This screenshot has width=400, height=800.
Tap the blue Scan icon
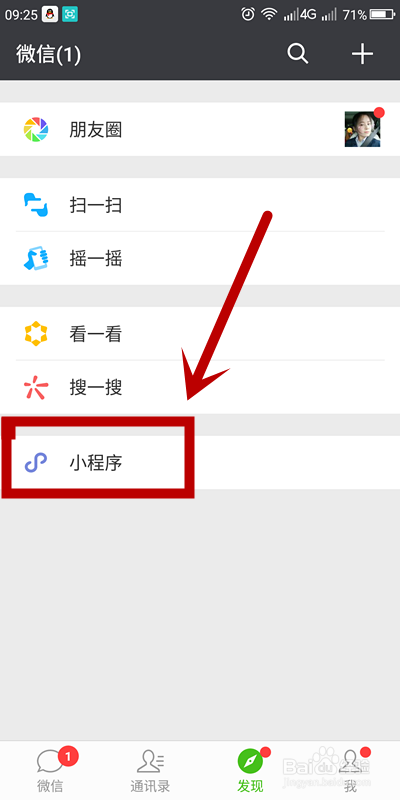pyautogui.click(x=36, y=205)
